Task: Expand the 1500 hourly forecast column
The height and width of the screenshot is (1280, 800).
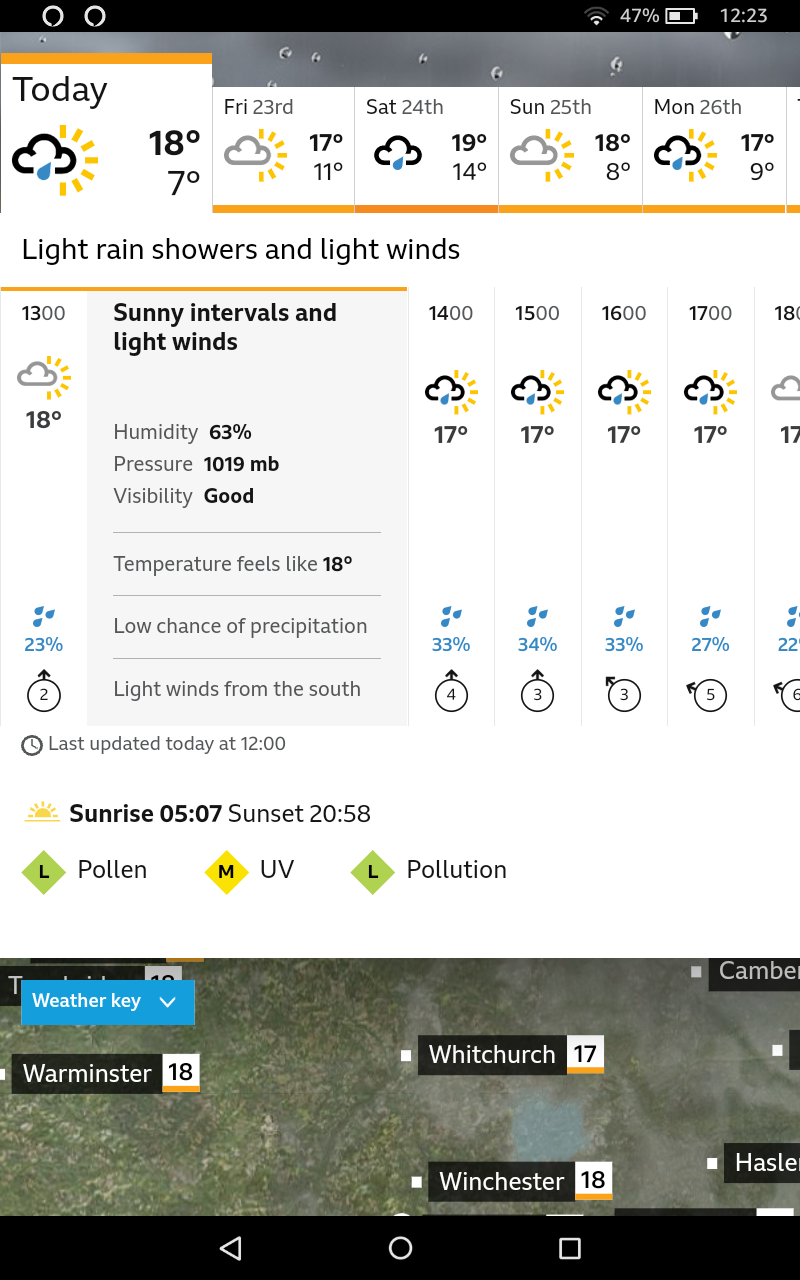Action: tap(538, 507)
